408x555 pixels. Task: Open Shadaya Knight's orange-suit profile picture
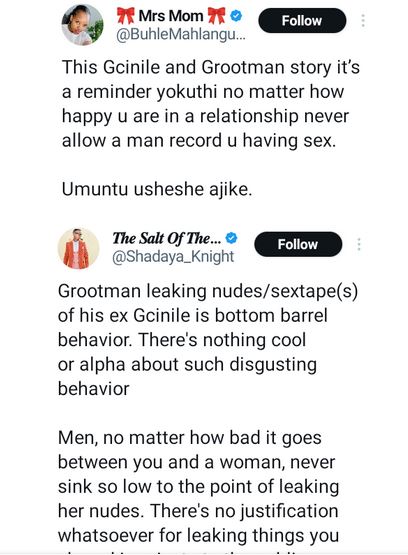coord(79,249)
